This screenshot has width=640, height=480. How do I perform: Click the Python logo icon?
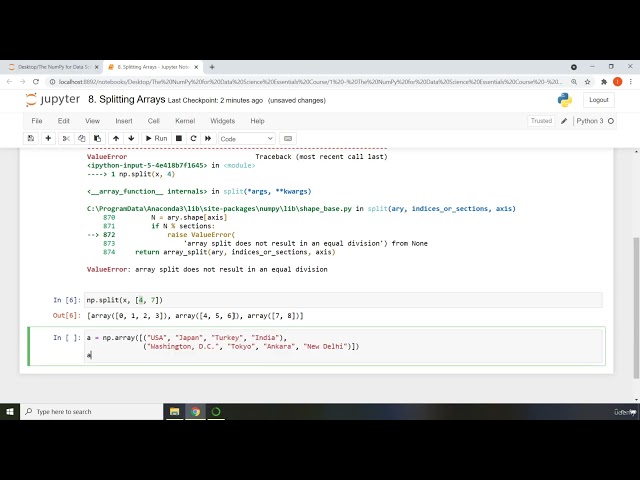[x=565, y=100]
